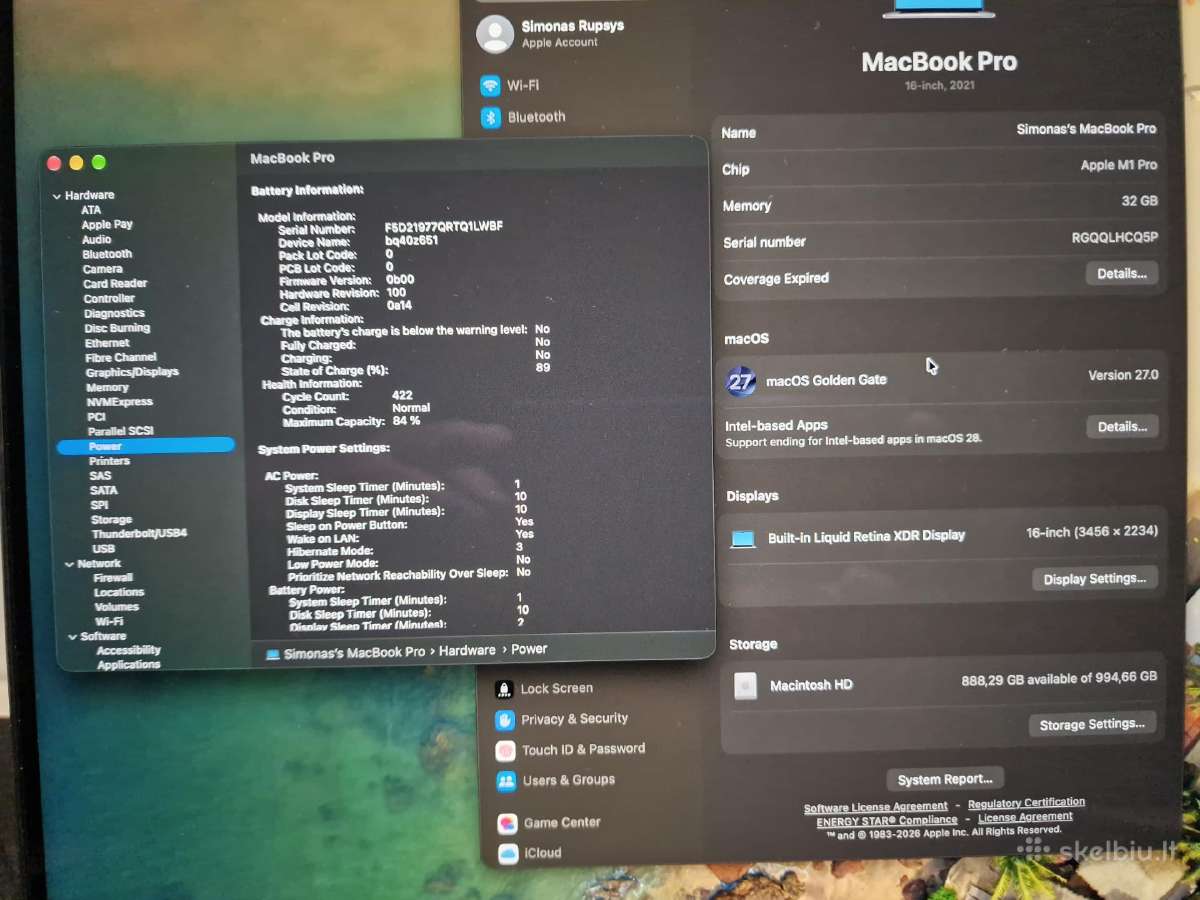The image size is (1200, 900).
Task: Open Details for Coverage Expired
Action: (1122, 273)
